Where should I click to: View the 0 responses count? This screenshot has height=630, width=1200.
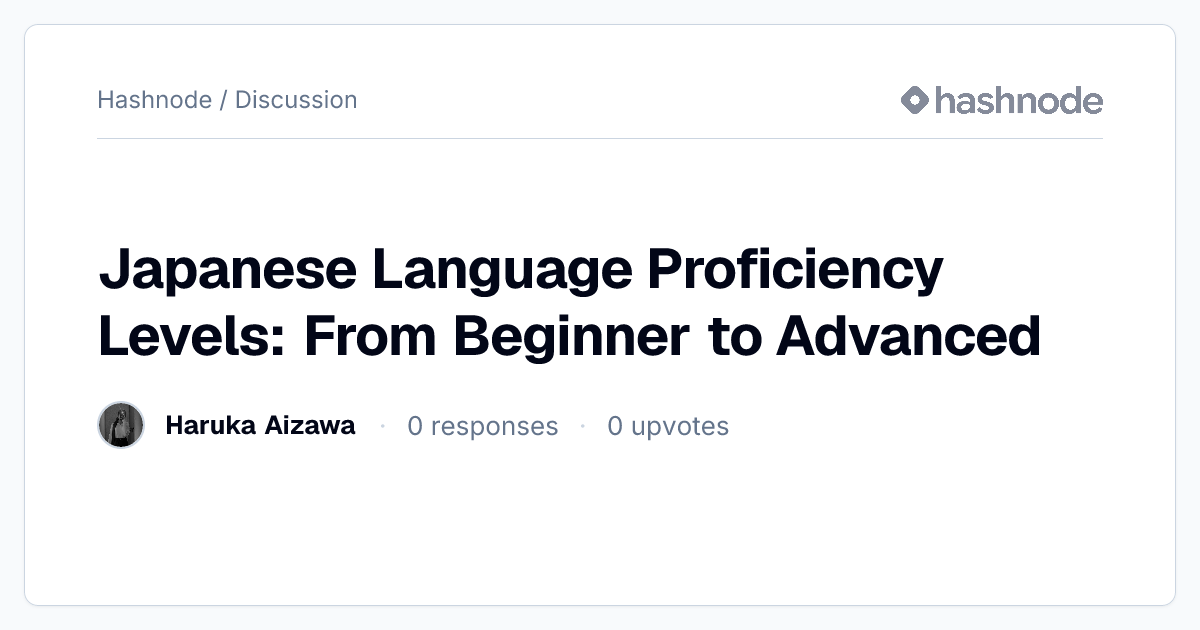[x=483, y=426]
